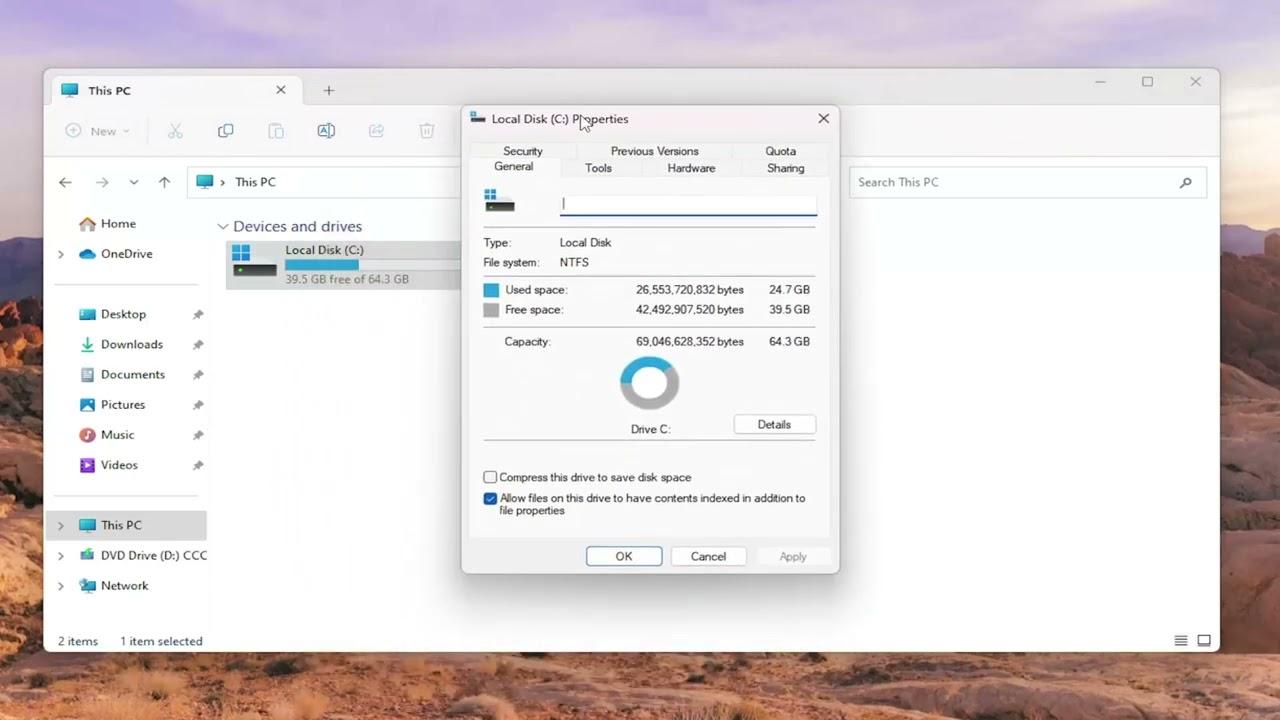The width and height of the screenshot is (1280, 720).
Task: Open the New dropdown menu
Action: tap(96, 131)
